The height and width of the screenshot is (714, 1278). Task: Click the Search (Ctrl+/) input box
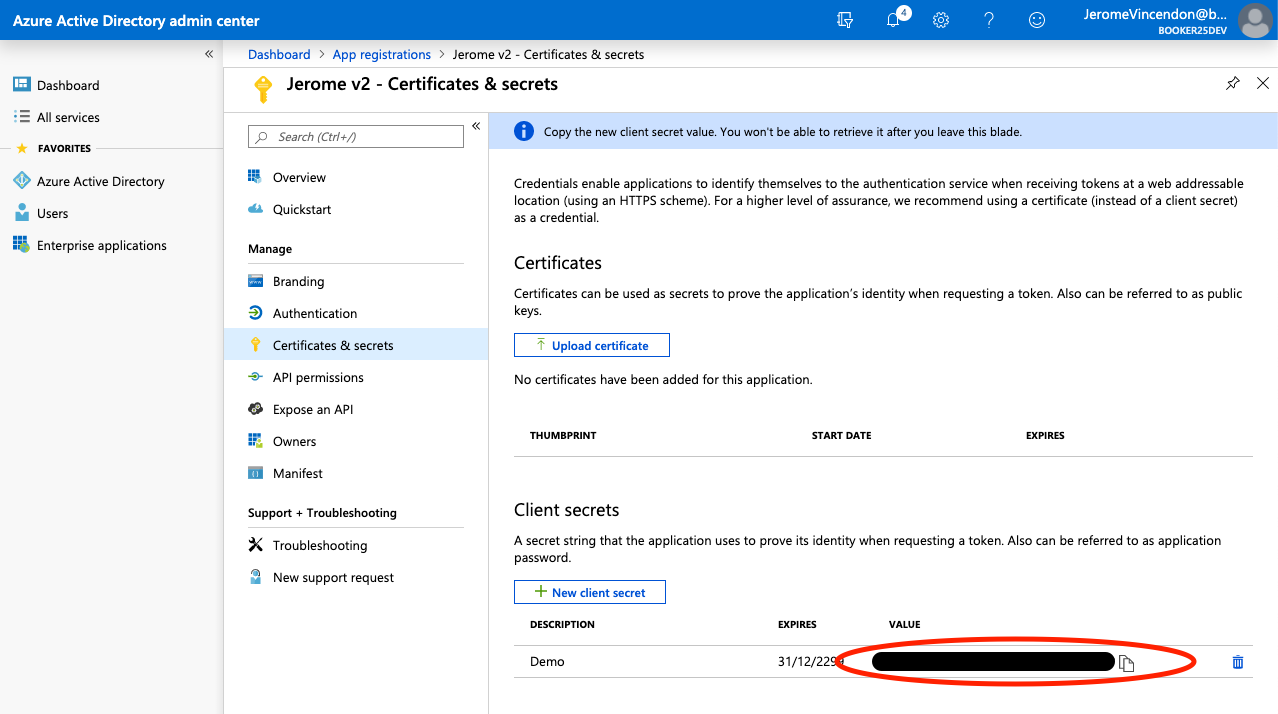pos(356,137)
